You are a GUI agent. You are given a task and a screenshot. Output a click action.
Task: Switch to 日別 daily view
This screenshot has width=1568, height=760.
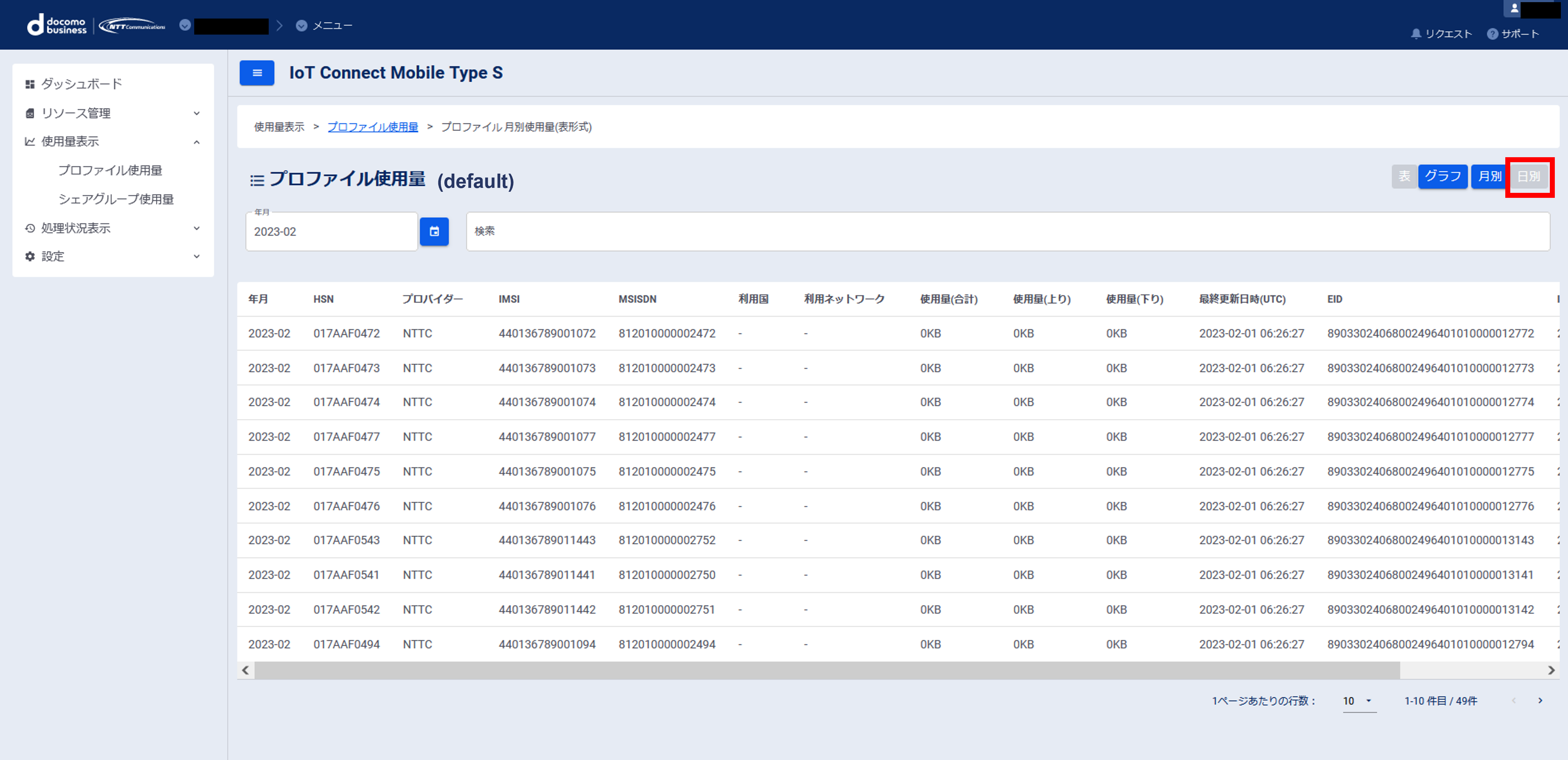1528,176
